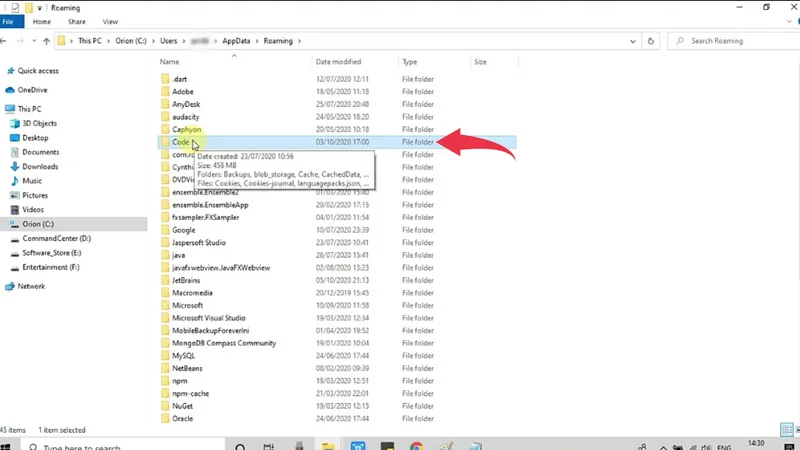Open the File menu
This screenshot has width=800, height=450.
(x=8, y=21)
